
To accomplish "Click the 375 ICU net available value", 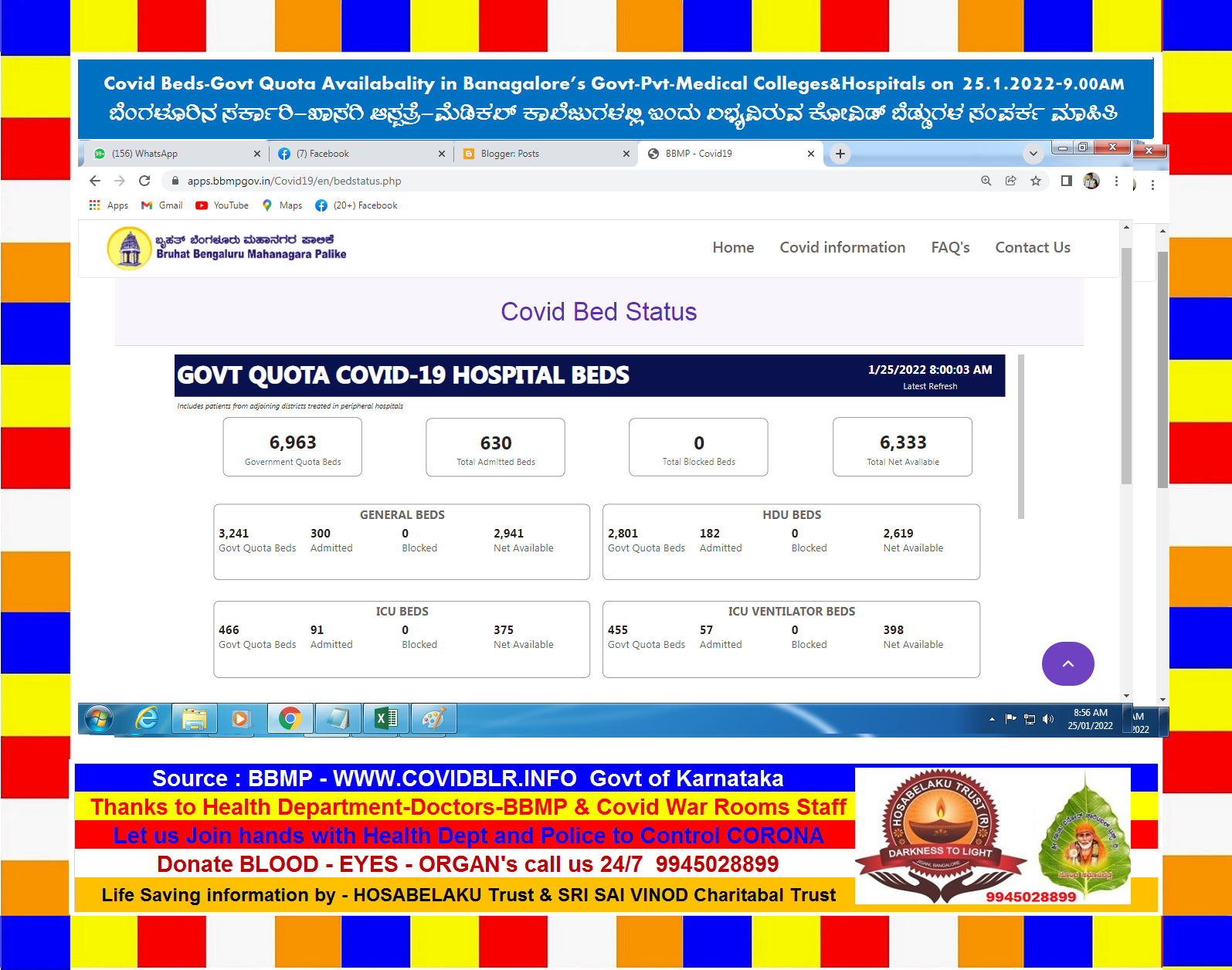I will pyautogui.click(x=504, y=629).
